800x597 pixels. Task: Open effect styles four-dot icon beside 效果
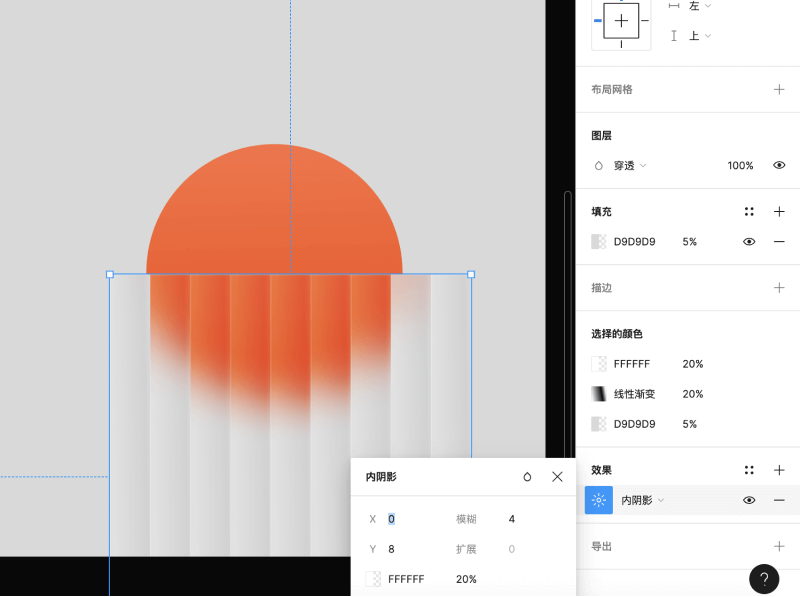tap(749, 469)
